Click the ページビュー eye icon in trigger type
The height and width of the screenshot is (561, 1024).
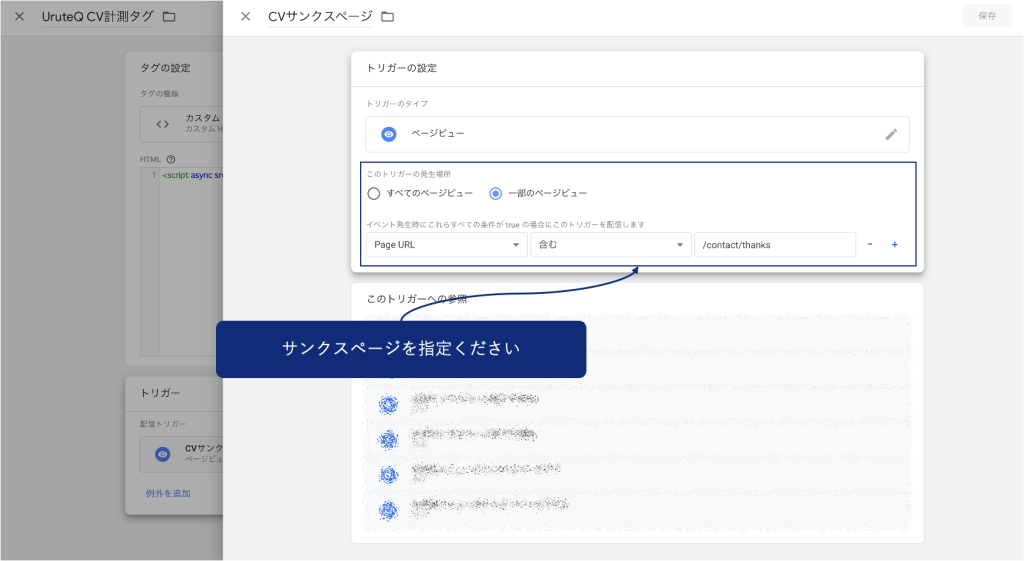[x=389, y=134]
